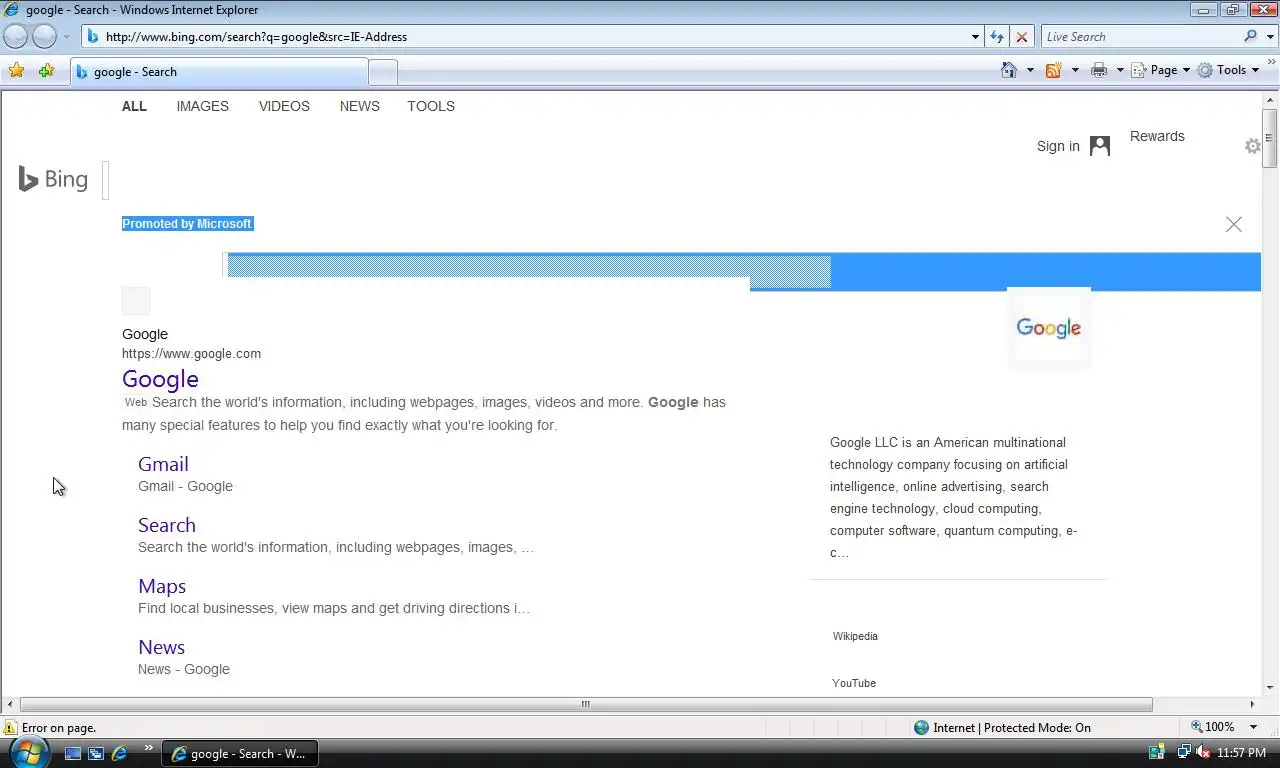Viewport: 1280px width, 768px height.
Task: Switch to Bing NEWS tab
Action: (x=359, y=106)
